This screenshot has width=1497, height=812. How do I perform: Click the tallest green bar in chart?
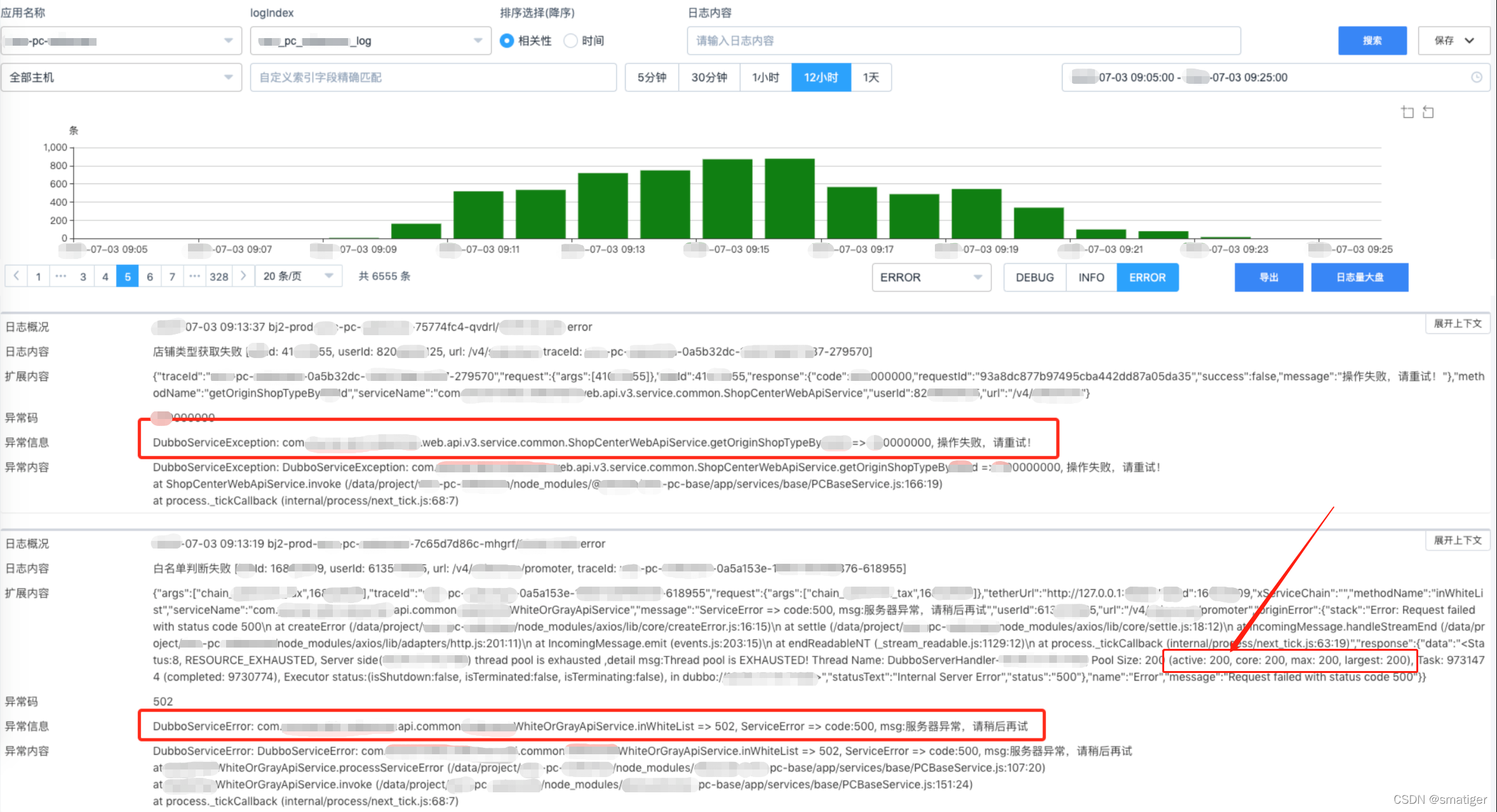pos(789,198)
